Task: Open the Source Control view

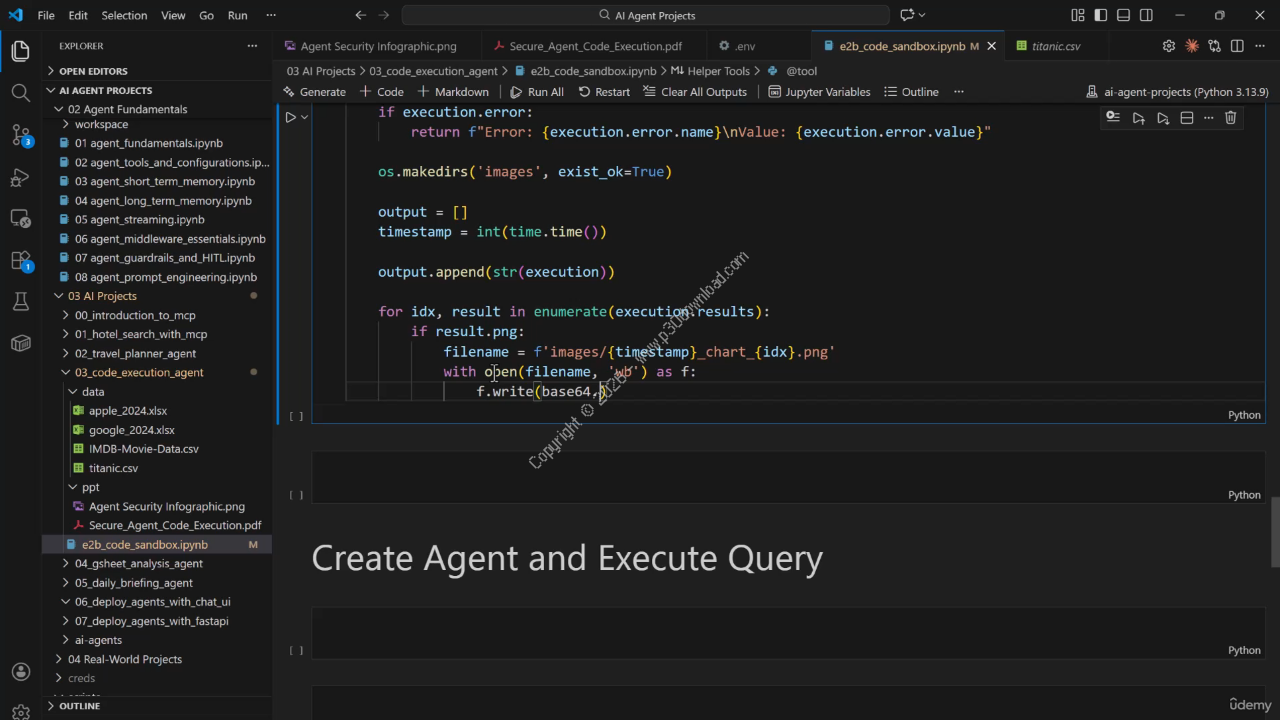Action: (x=20, y=135)
